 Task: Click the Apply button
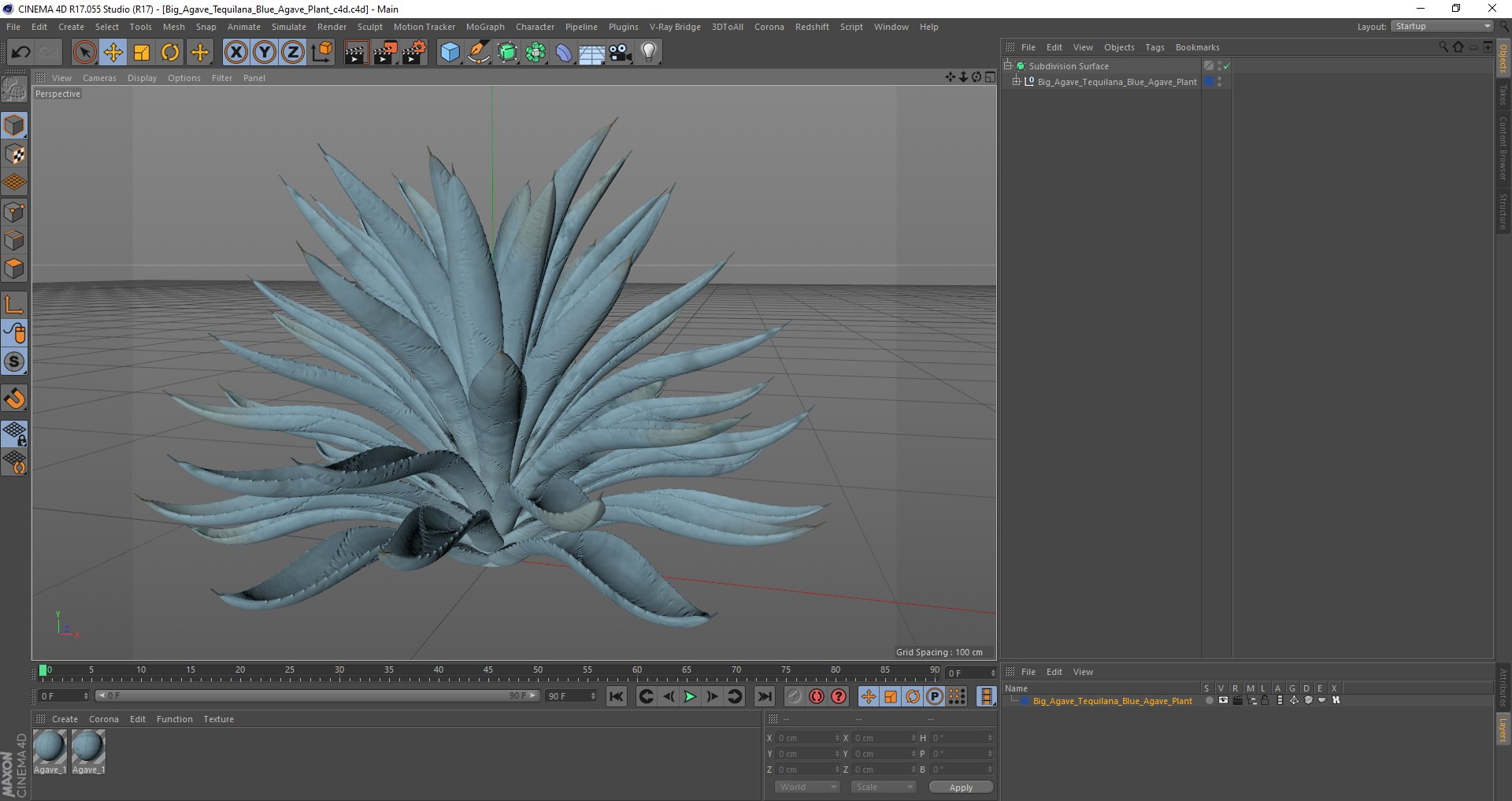pyautogui.click(x=961, y=787)
